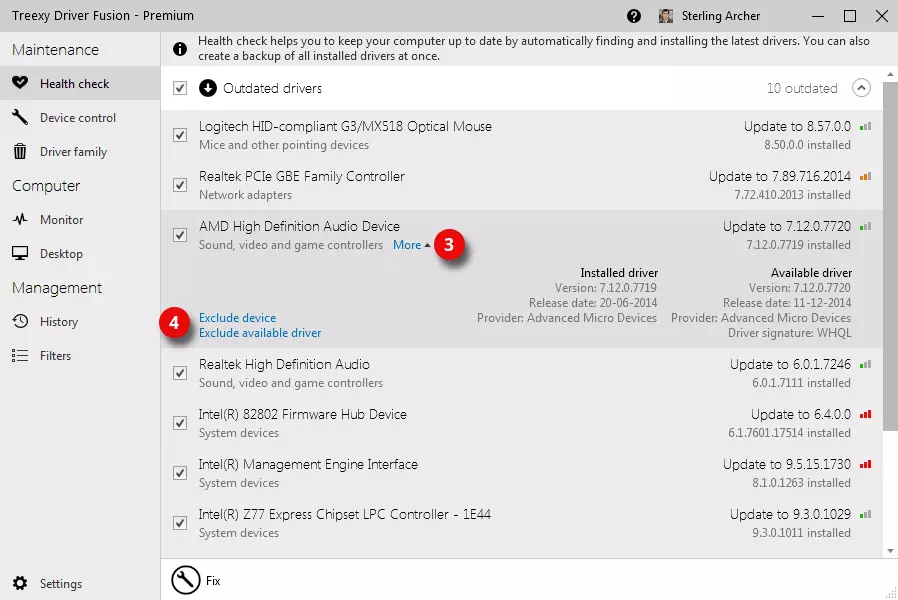Click the Exclude device link
898x600 pixels.
coord(237,318)
